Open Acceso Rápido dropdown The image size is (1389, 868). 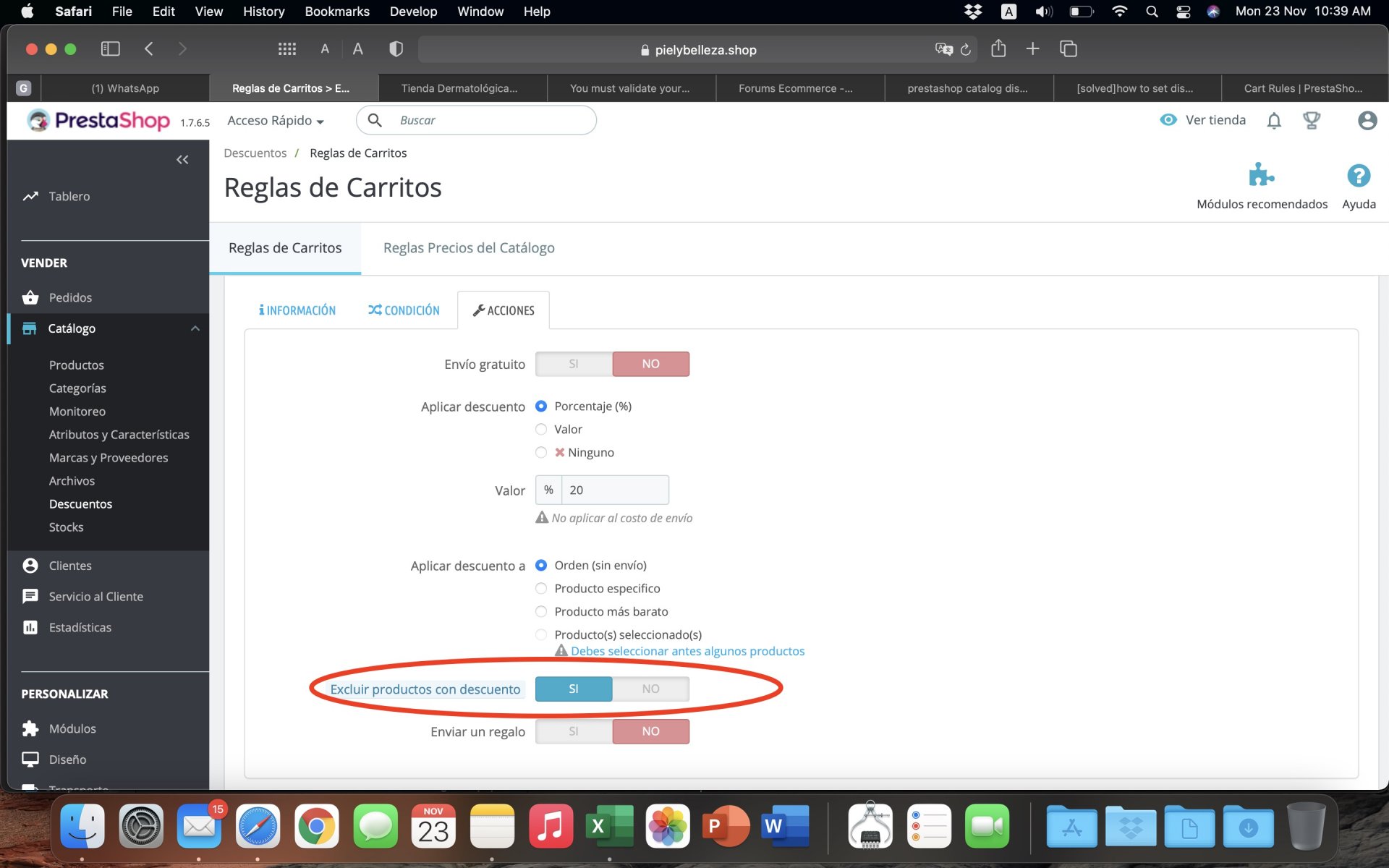click(x=275, y=121)
